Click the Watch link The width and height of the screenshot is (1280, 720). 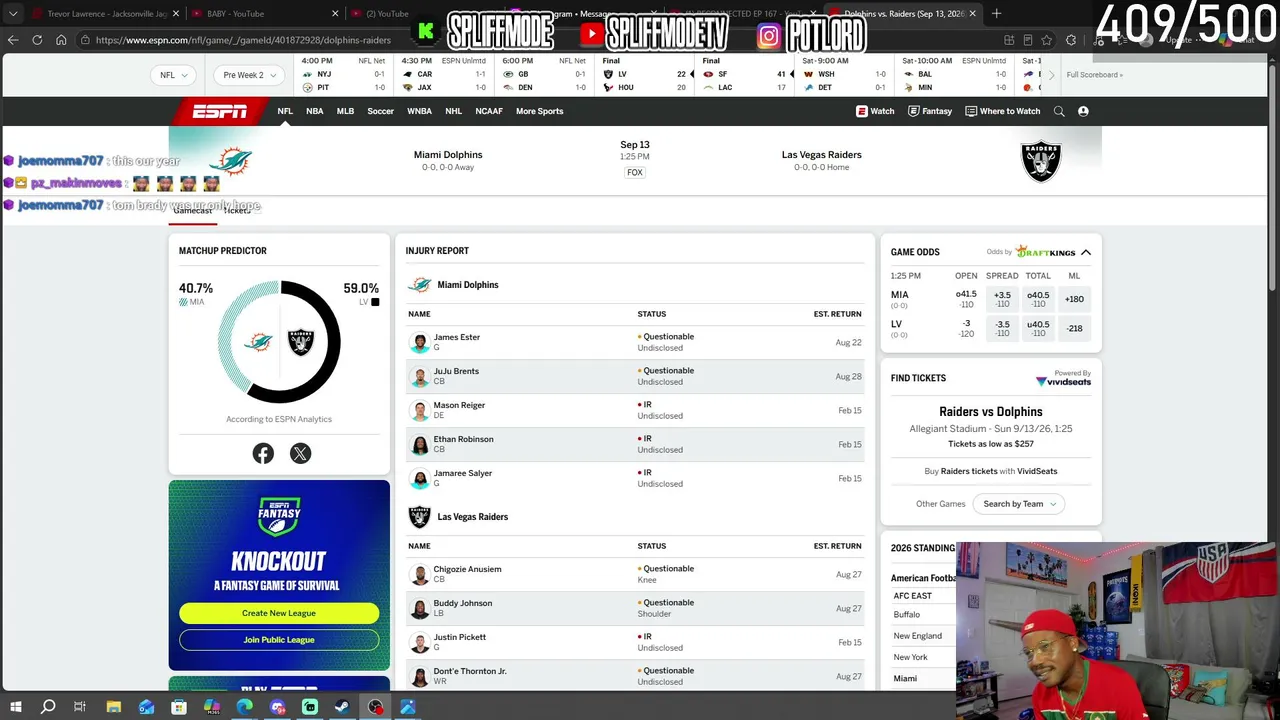coord(875,111)
